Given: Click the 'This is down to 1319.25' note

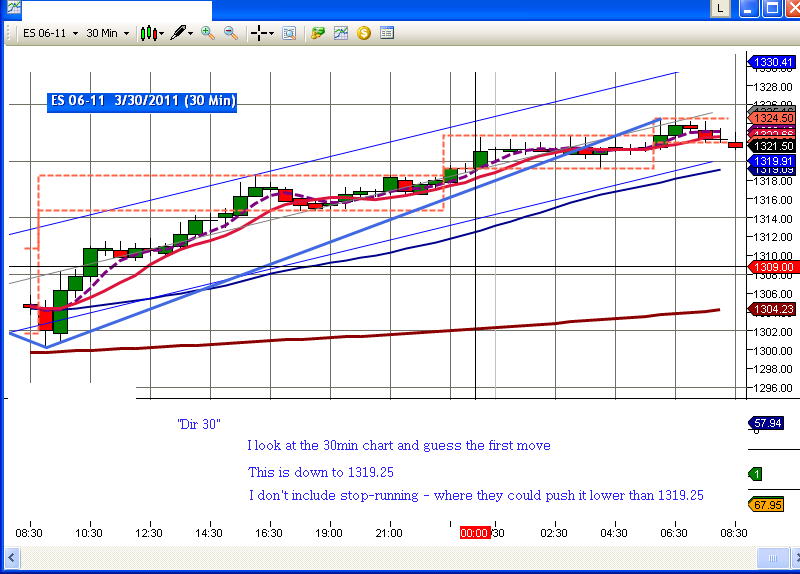Looking at the screenshot, I should pyautogui.click(x=321, y=472).
